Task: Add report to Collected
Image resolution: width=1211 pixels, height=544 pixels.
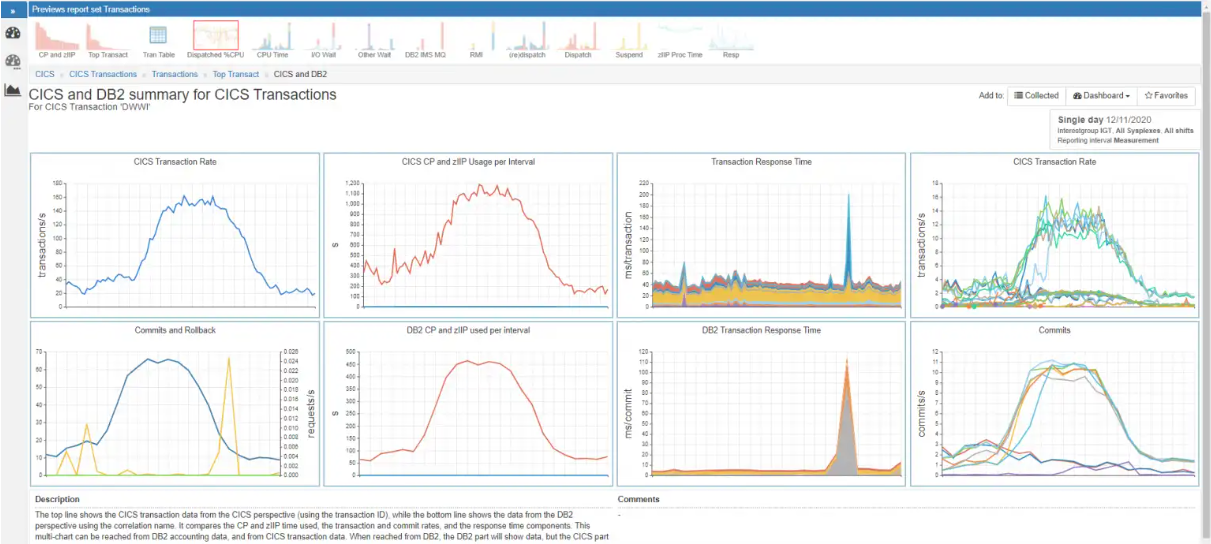Action: tap(1036, 96)
